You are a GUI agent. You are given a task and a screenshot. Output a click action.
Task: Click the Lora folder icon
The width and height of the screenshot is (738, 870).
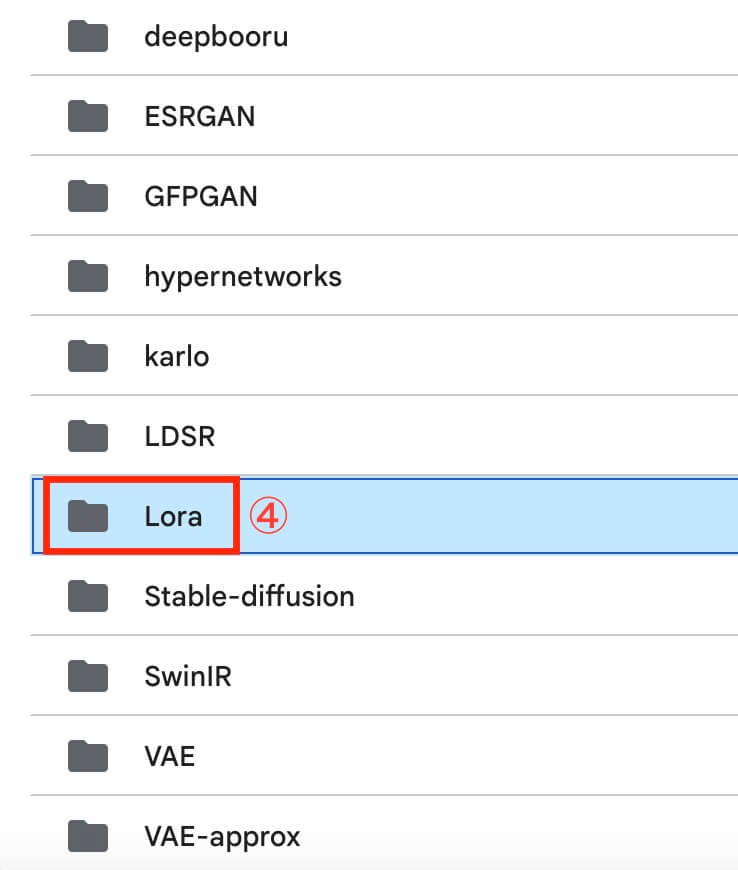coord(88,516)
